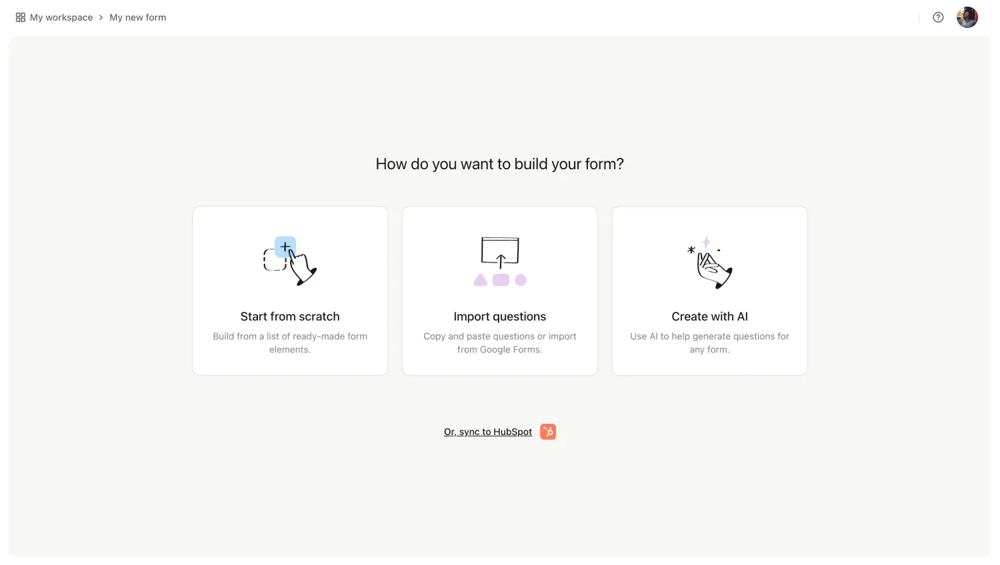Follow the Or, sync to HubSpot link

tap(488, 432)
